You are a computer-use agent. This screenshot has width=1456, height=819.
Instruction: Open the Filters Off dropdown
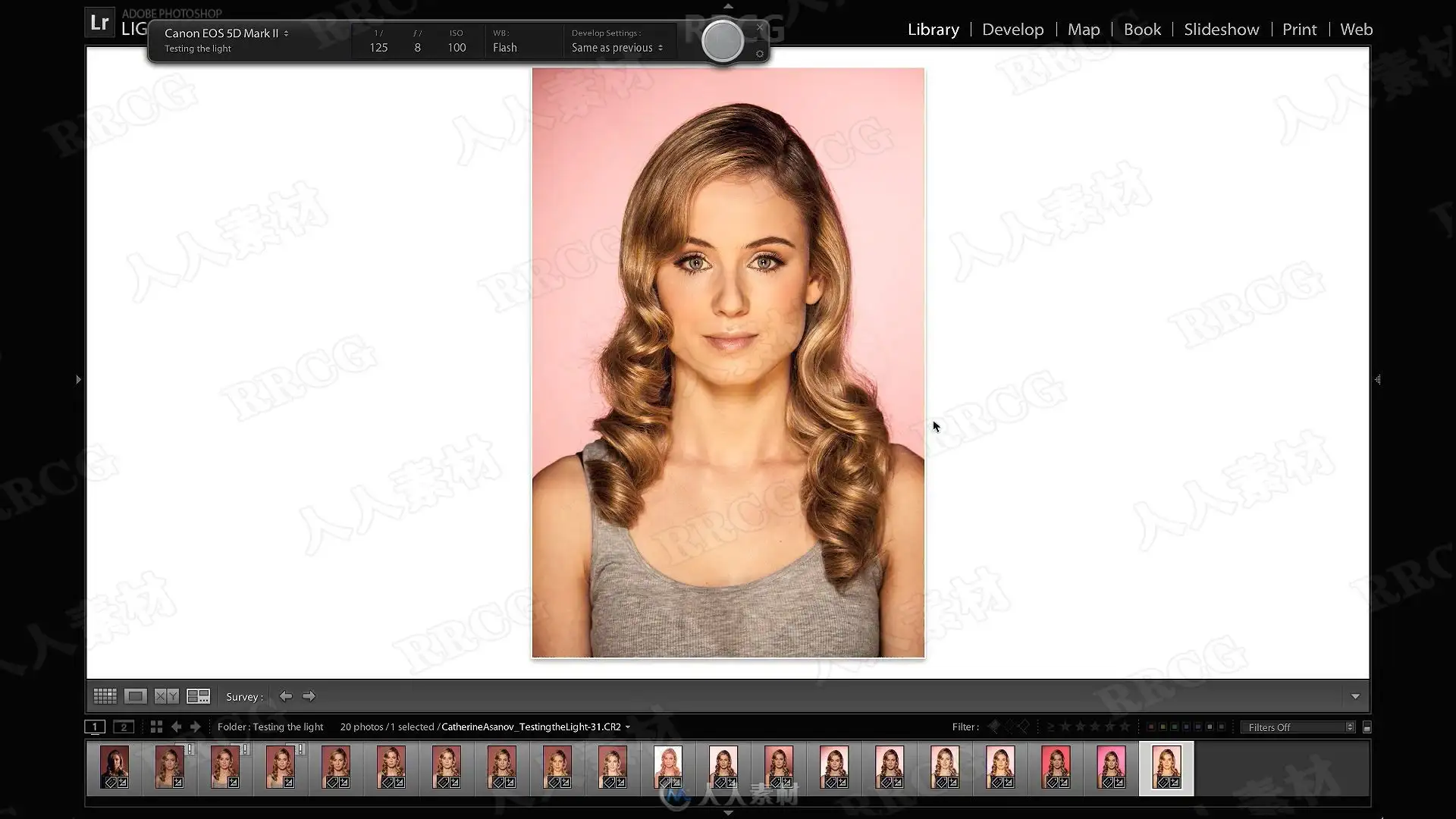[x=1300, y=727]
